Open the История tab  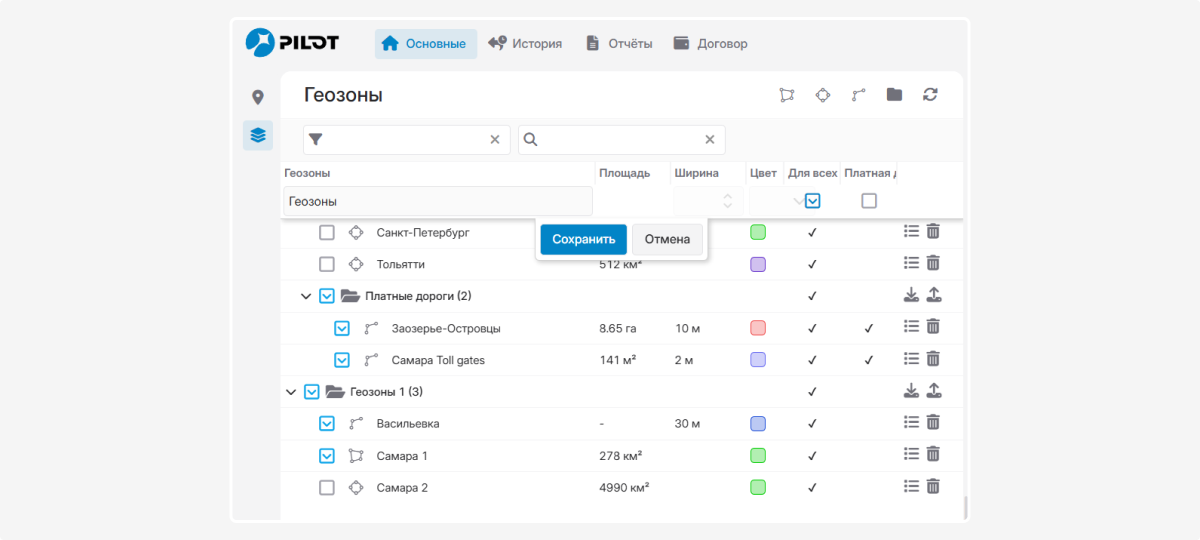[x=525, y=43]
